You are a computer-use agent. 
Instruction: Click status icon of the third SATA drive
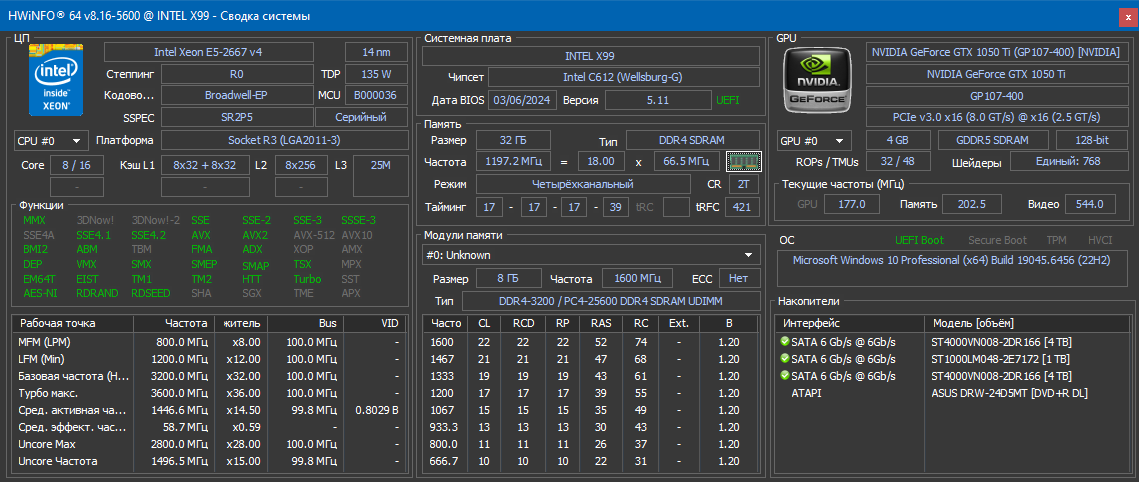click(x=785, y=375)
